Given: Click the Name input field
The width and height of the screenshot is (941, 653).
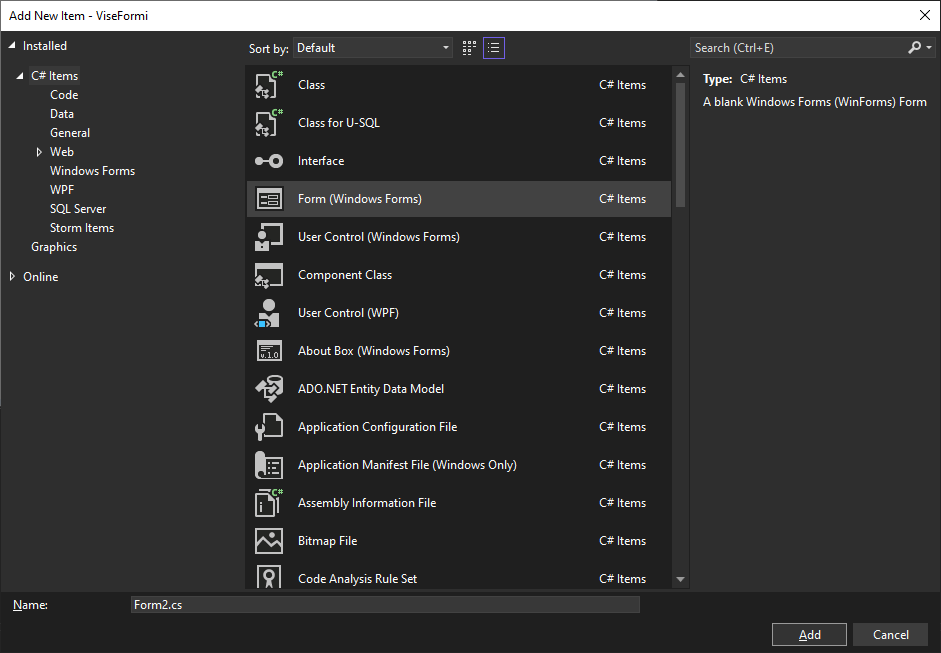Looking at the screenshot, I should 385,605.
